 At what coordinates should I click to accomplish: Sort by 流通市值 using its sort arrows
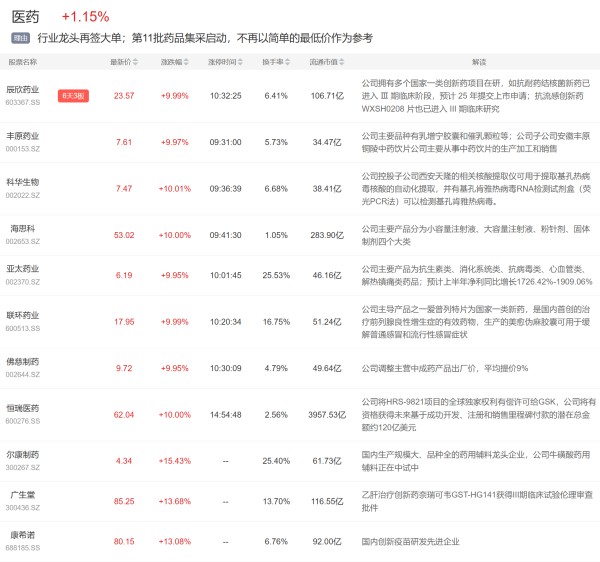tap(342, 62)
